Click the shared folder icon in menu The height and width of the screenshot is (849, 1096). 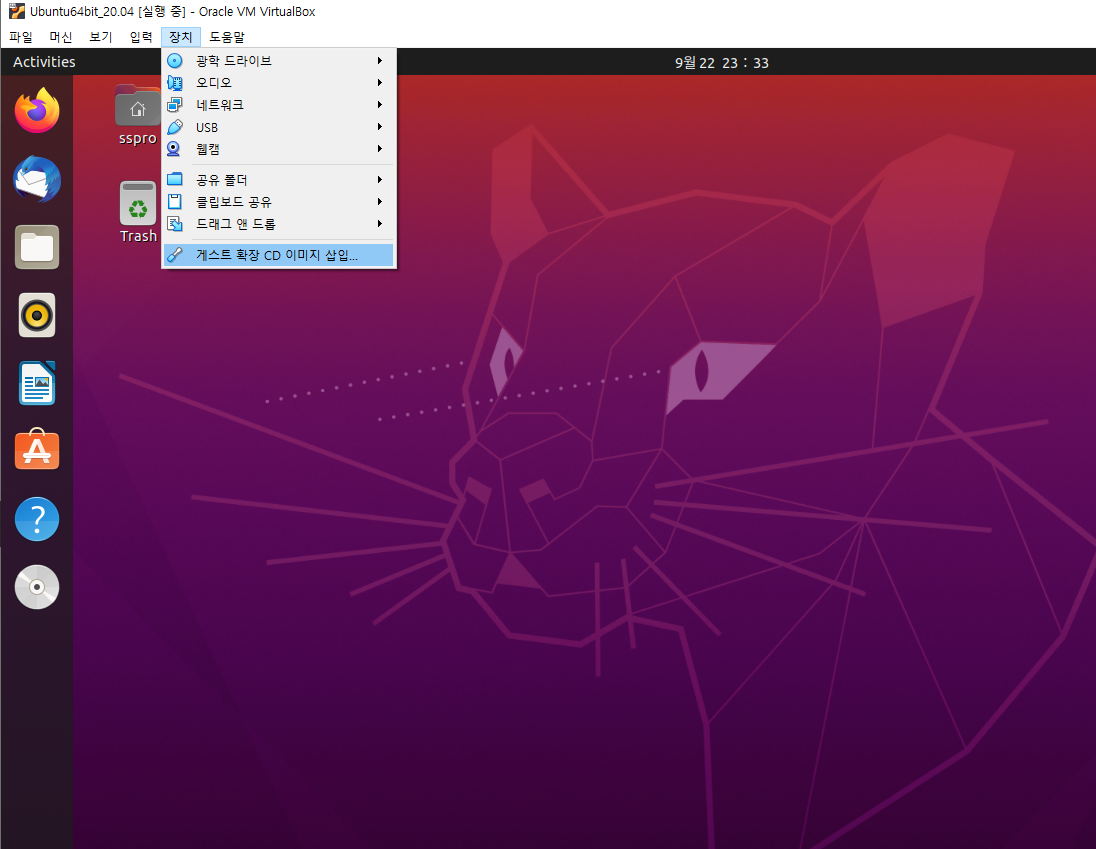pos(175,180)
